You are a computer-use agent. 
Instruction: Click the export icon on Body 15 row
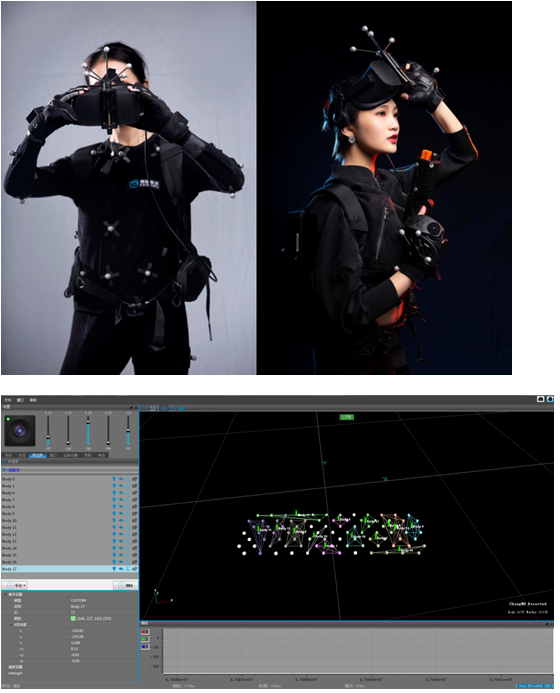click(134, 555)
